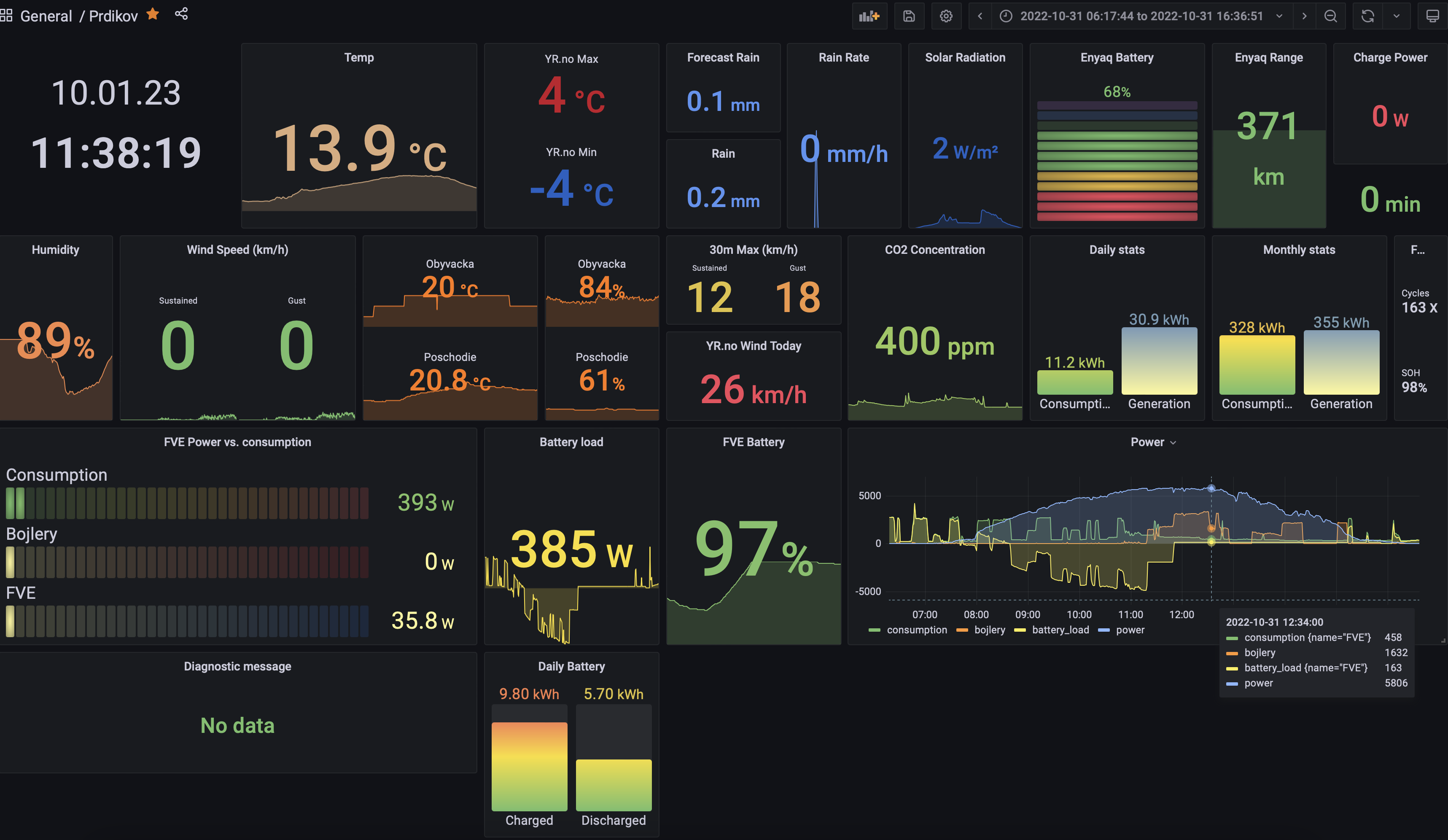The width and height of the screenshot is (1448, 840).
Task: Click the Consumption LCD bar gauge
Action: pyautogui.click(x=187, y=503)
